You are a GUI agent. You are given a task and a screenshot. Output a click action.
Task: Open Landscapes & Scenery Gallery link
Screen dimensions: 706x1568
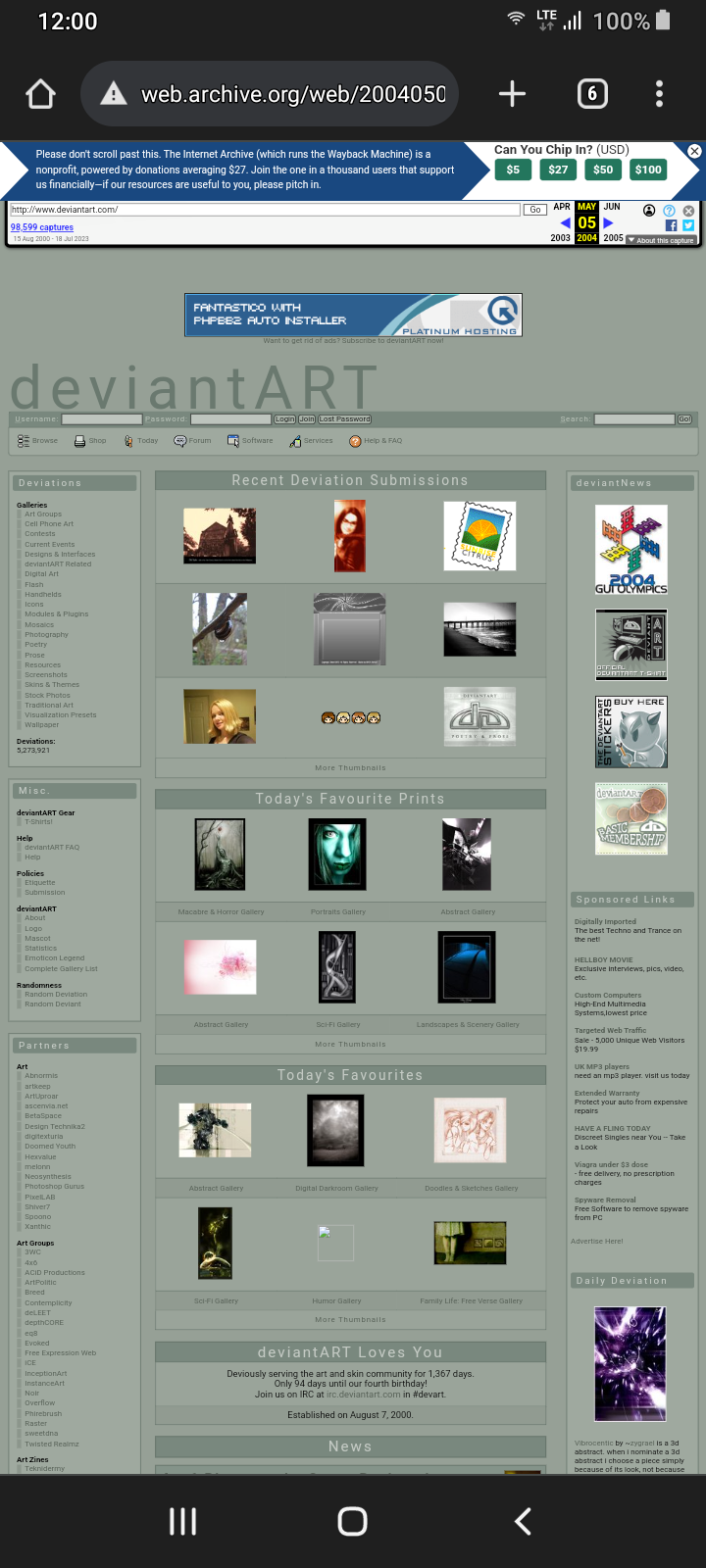(468, 1024)
